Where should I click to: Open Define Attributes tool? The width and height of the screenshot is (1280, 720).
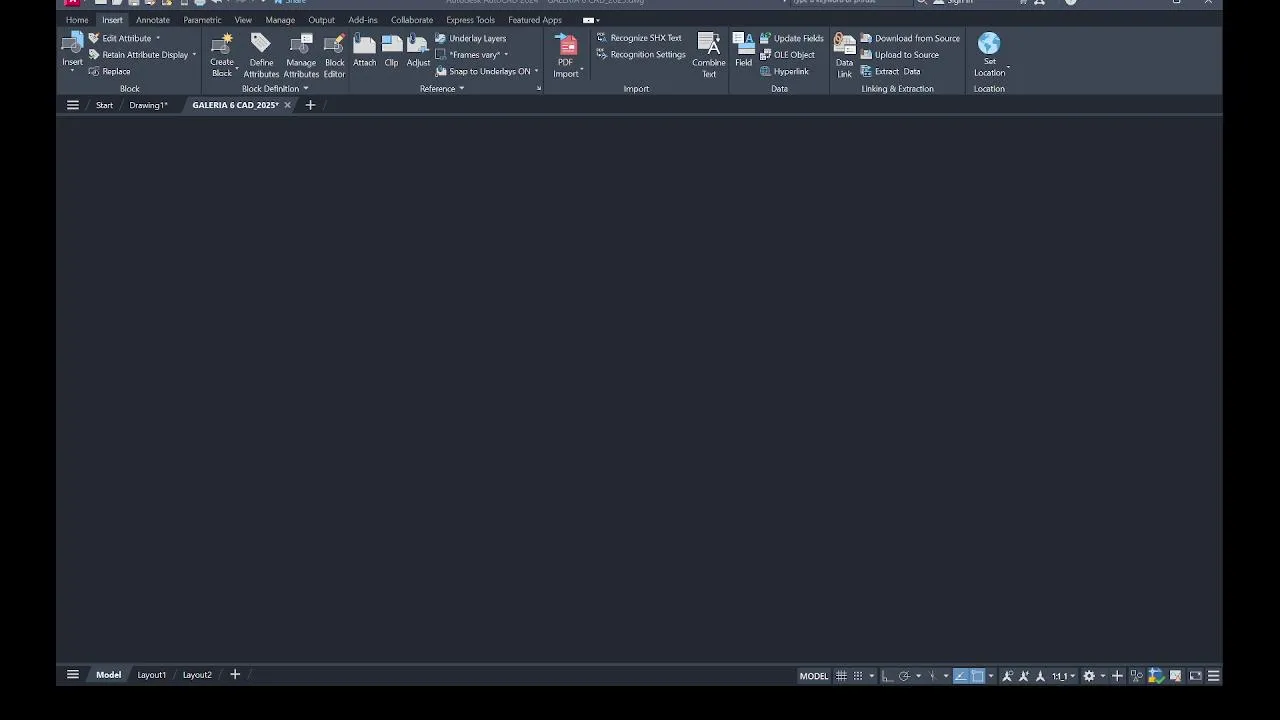pos(261,55)
